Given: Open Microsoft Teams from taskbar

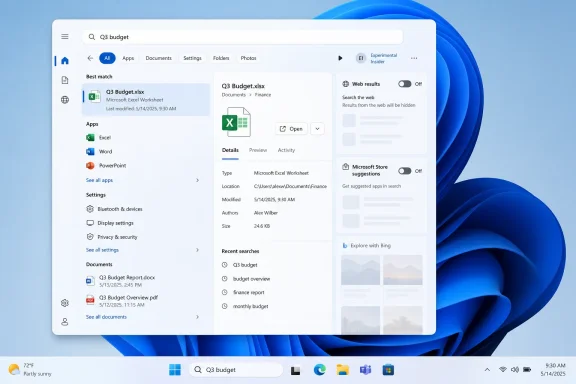Looking at the screenshot, I should click(x=365, y=370).
